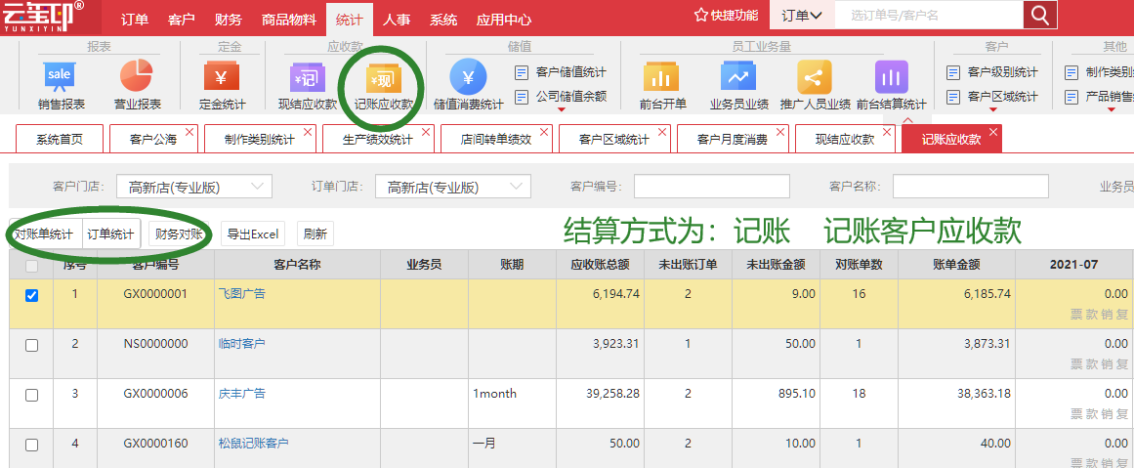Close the 记账应收款 tab
The image size is (1134, 468).
click(993, 131)
